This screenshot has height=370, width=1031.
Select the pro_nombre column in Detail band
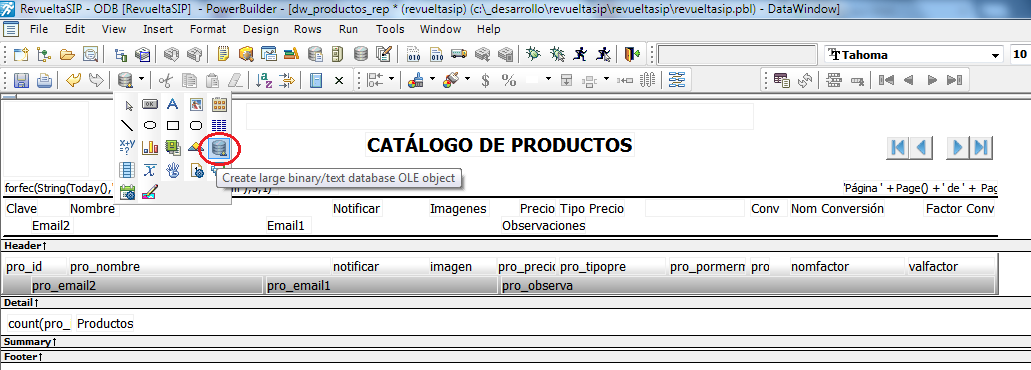[x=200, y=267]
